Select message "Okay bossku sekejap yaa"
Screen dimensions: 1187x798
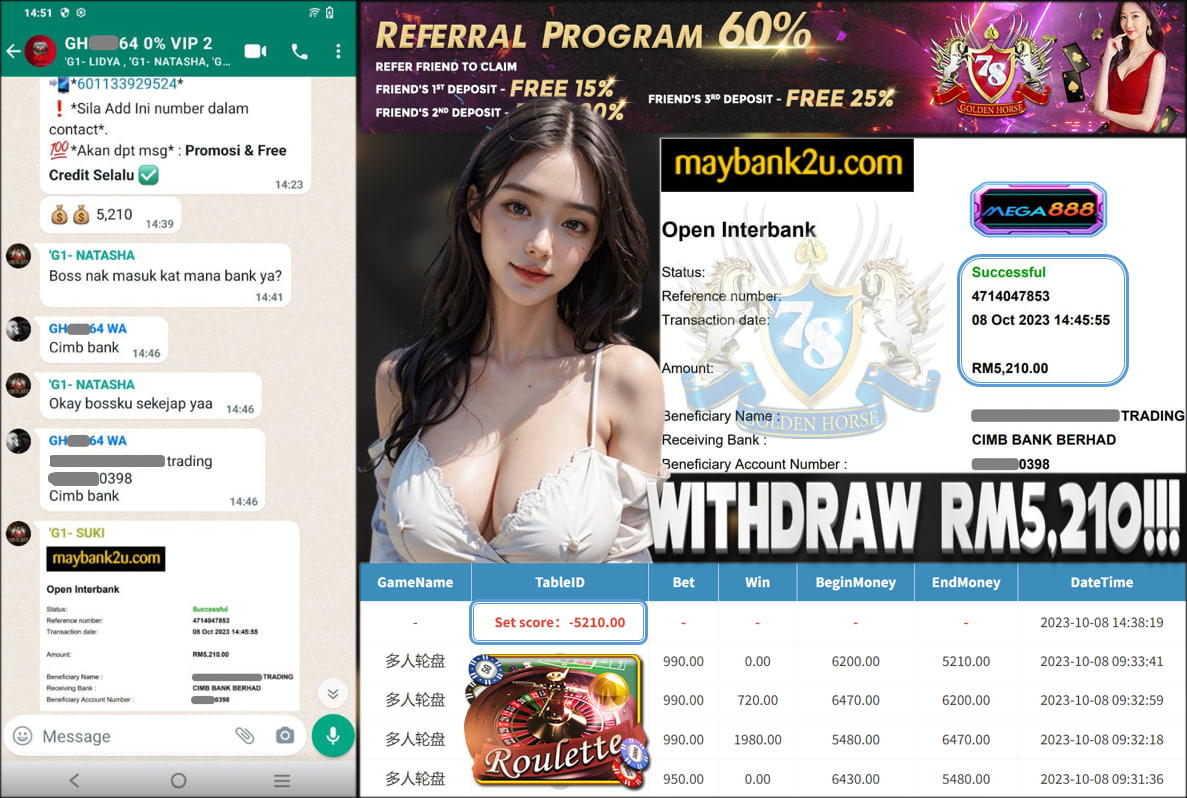click(150, 396)
